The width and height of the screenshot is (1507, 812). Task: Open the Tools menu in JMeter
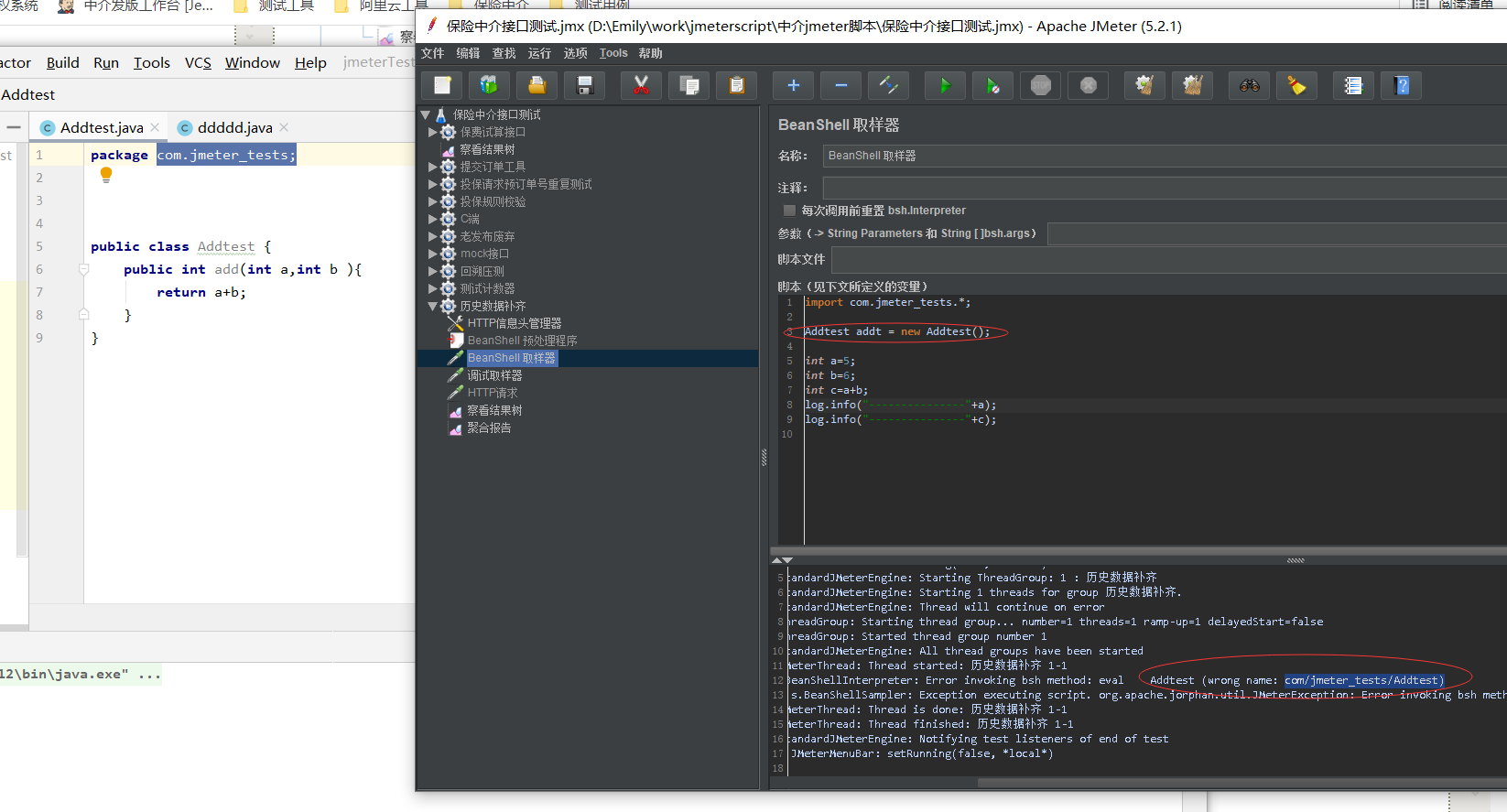click(x=613, y=53)
